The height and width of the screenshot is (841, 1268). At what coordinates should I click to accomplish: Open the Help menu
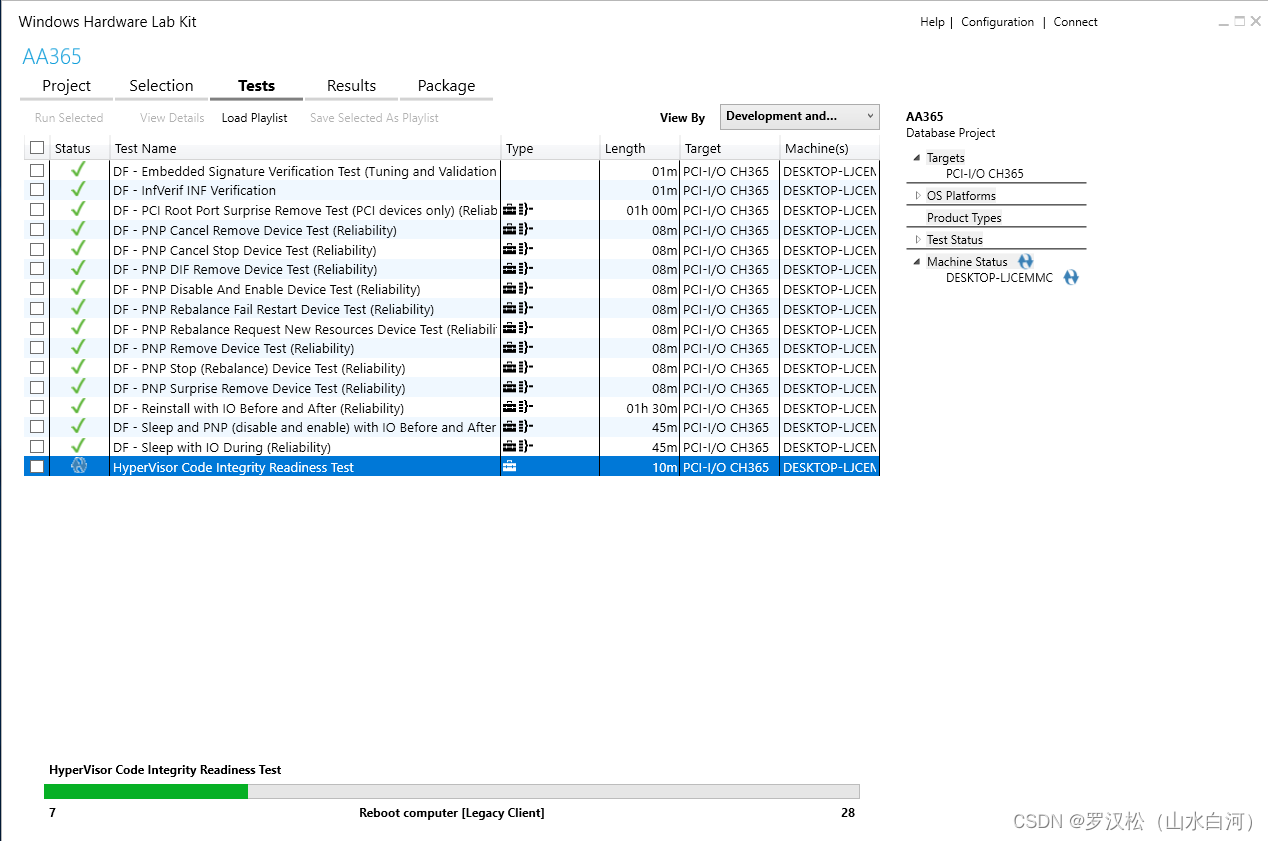click(x=932, y=22)
